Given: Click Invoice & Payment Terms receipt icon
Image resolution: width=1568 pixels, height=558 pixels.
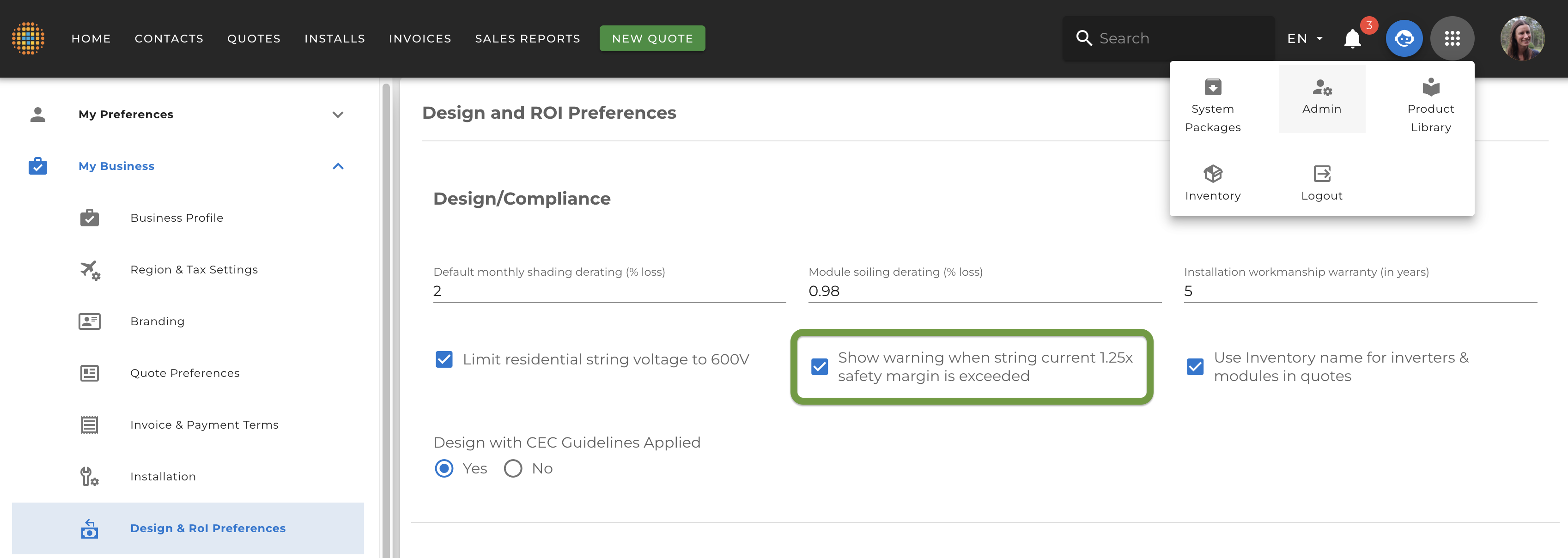Looking at the screenshot, I should click(x=90, y=425).
